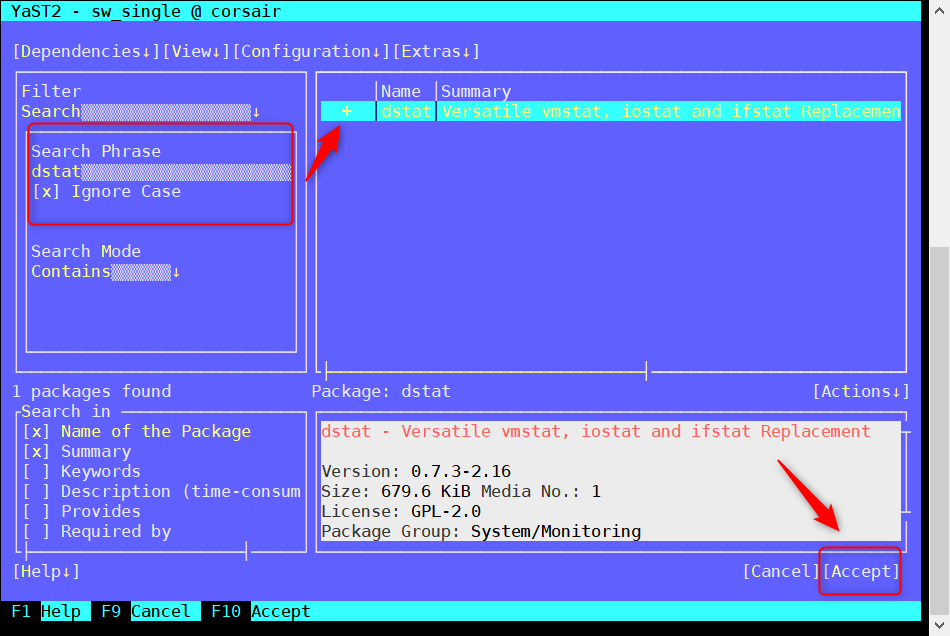Click the Name column header

[400, 91]
